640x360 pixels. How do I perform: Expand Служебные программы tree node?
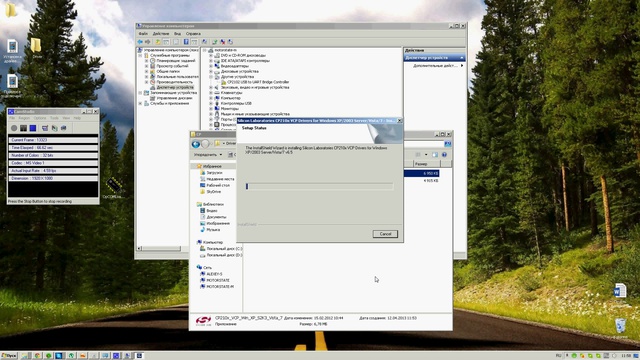[141, 55]
